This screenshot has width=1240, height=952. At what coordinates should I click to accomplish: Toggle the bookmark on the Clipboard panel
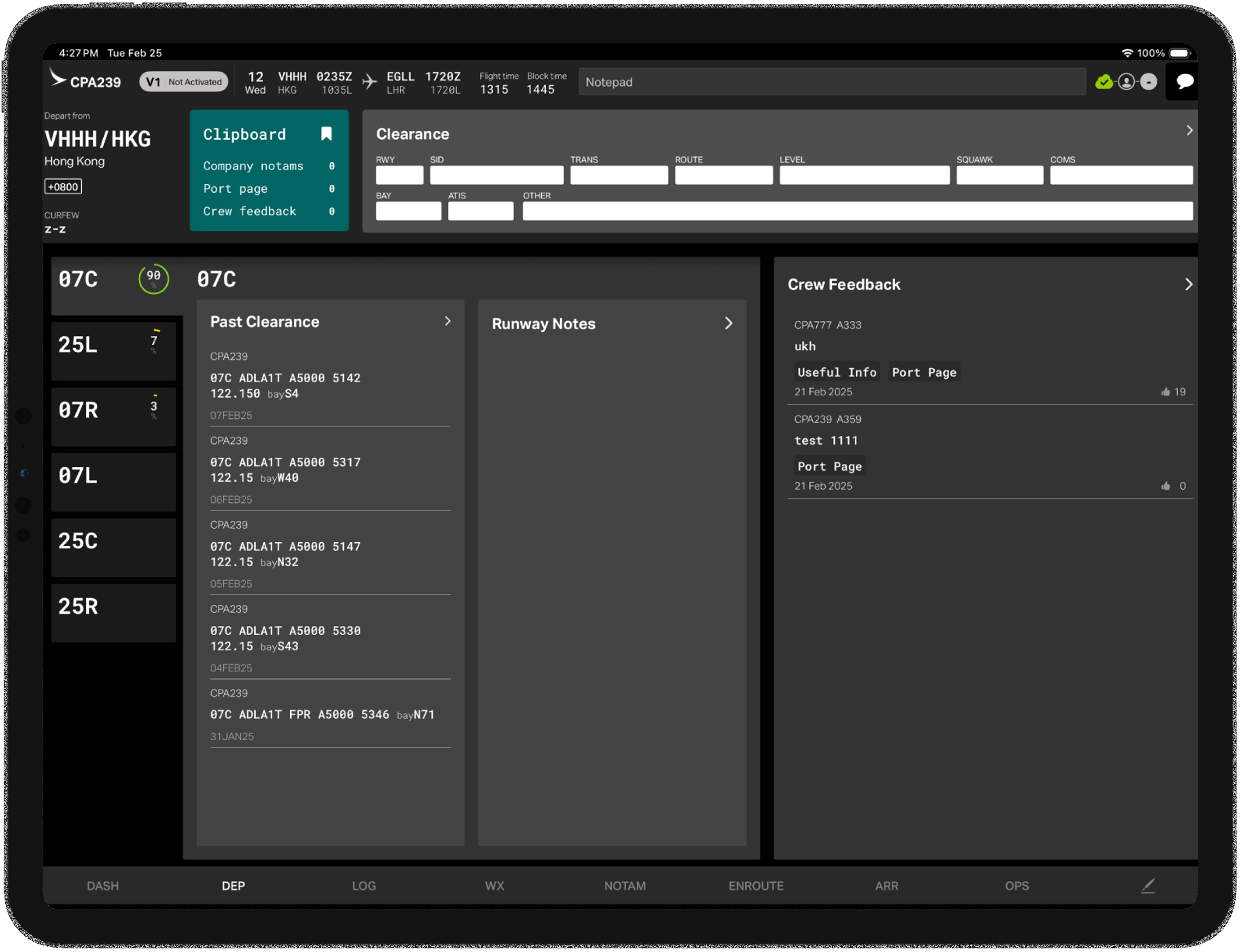tap(327, 134)
